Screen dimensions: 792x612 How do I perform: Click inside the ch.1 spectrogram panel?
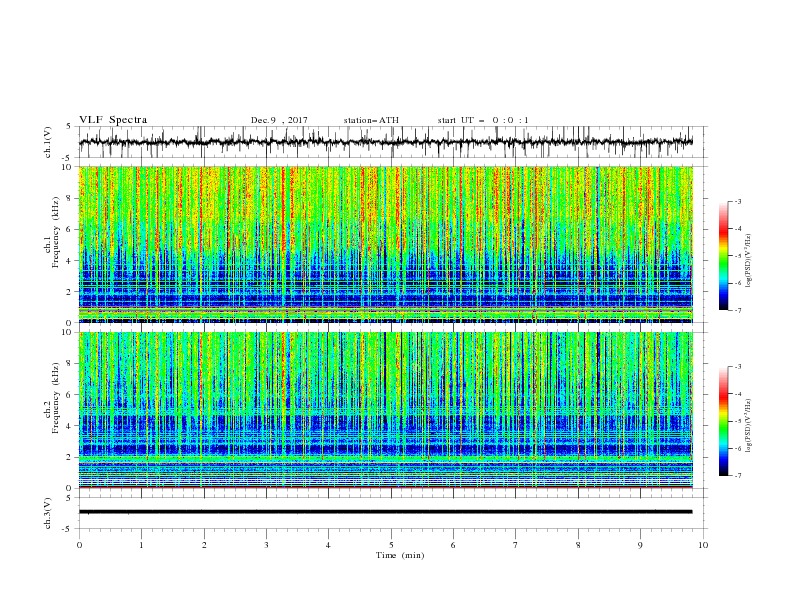pyautogui.click(x=386, y=244)
